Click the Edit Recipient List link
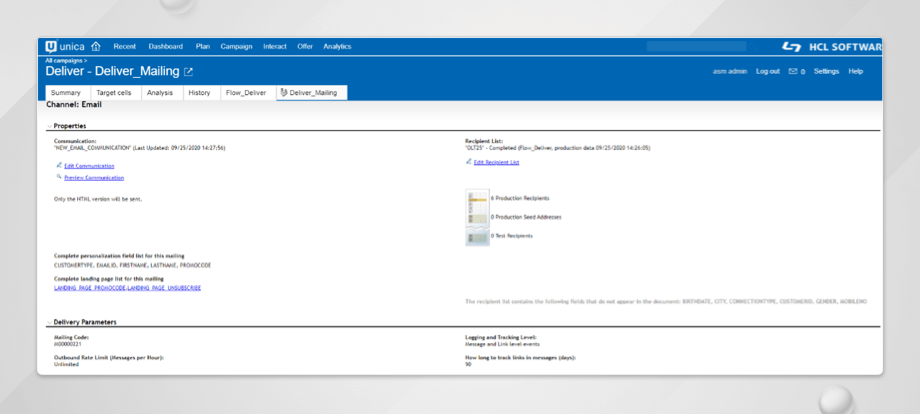 click(x=496, y=162)
